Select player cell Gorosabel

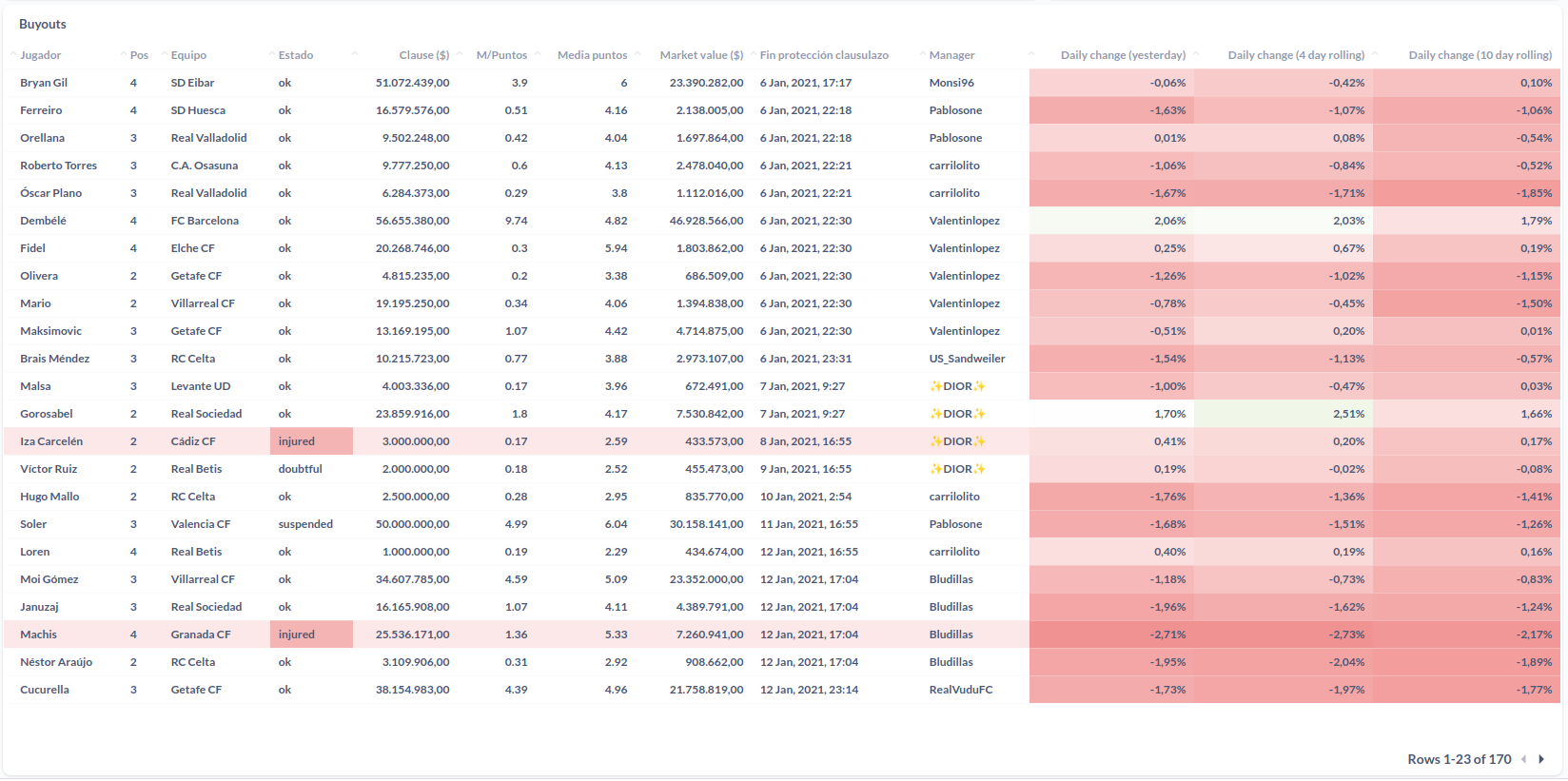click(x=47, y=414)
